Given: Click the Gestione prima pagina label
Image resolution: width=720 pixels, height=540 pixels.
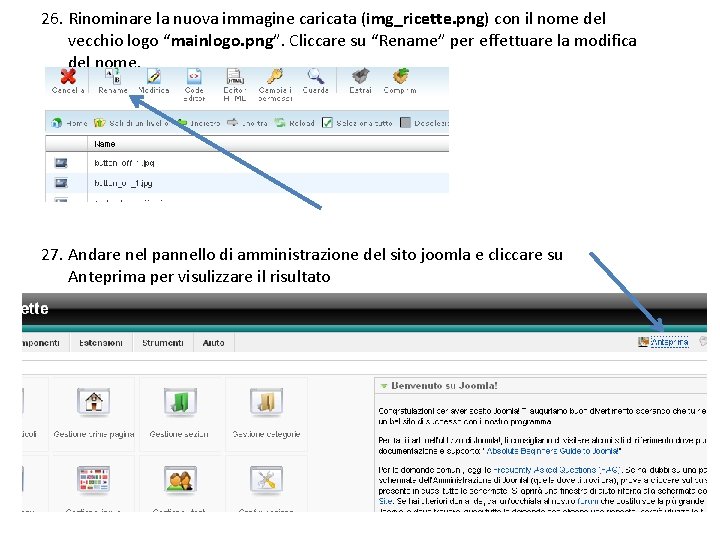Looking at the screenshot, I should click(x=94, y=434).
